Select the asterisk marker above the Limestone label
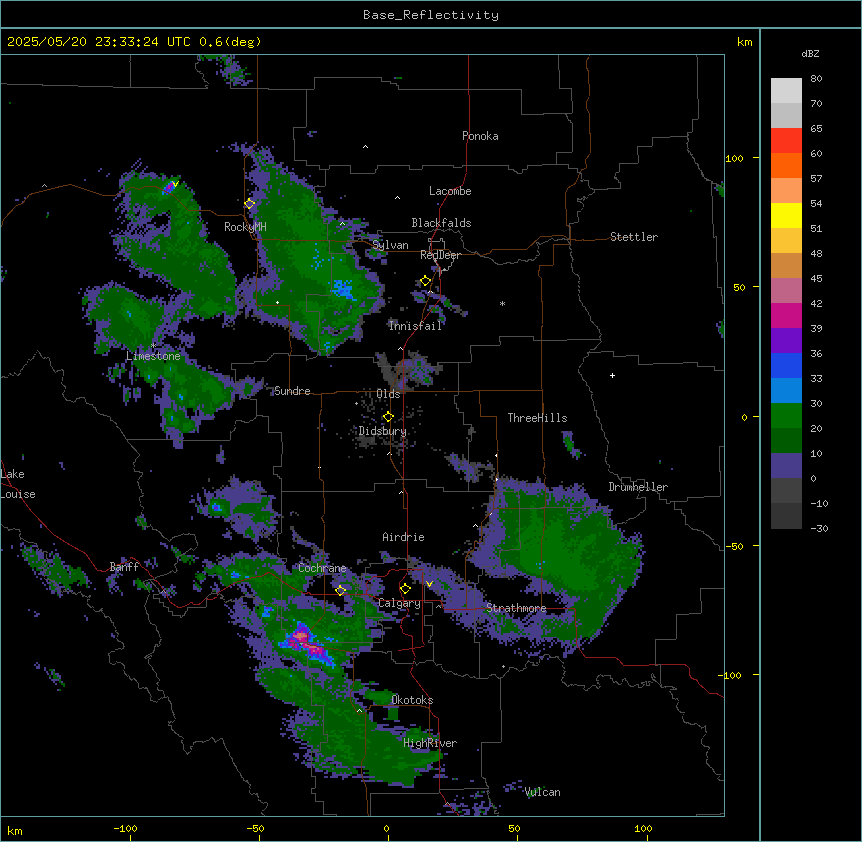 coord(154,345)
